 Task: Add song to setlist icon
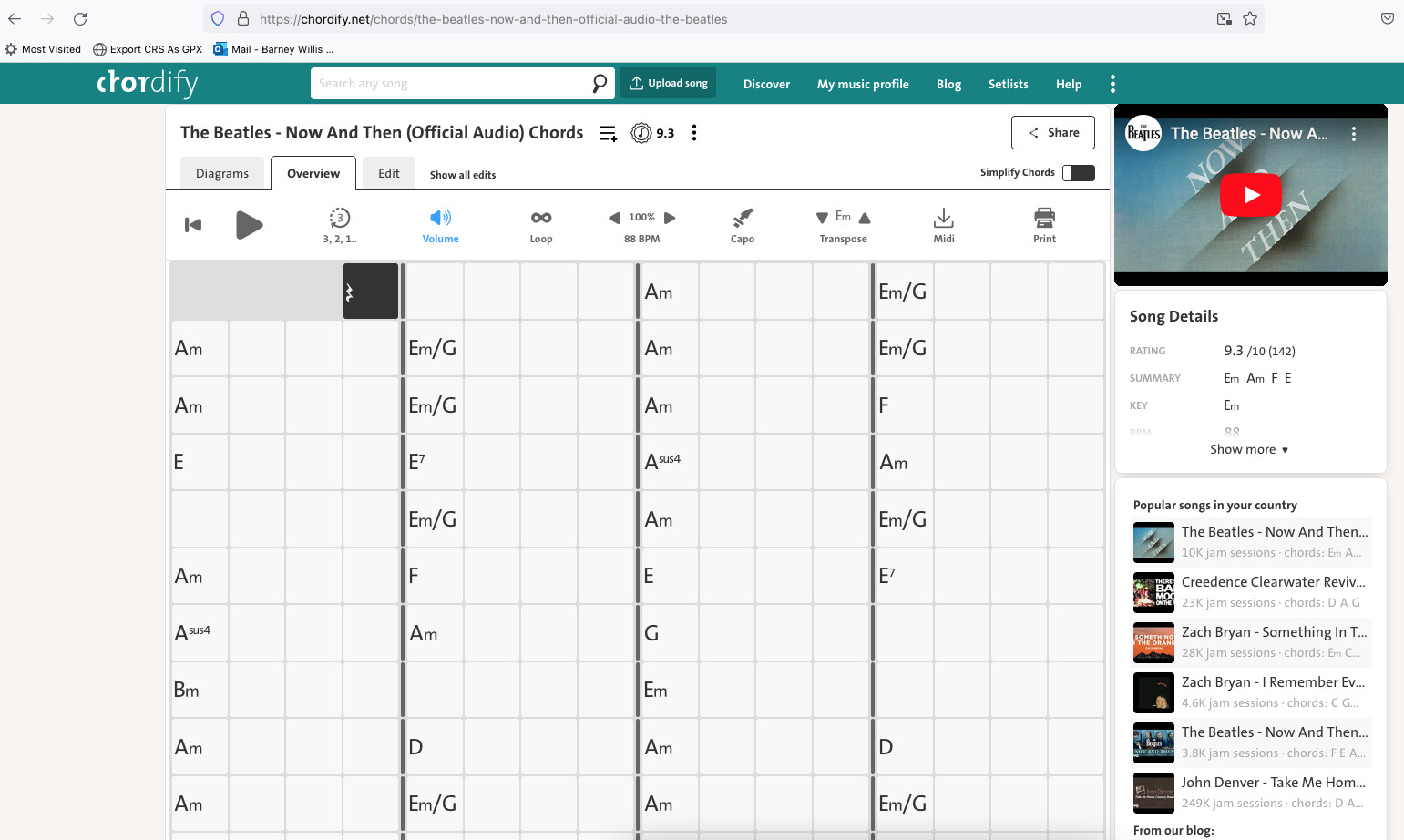(608, 133)
